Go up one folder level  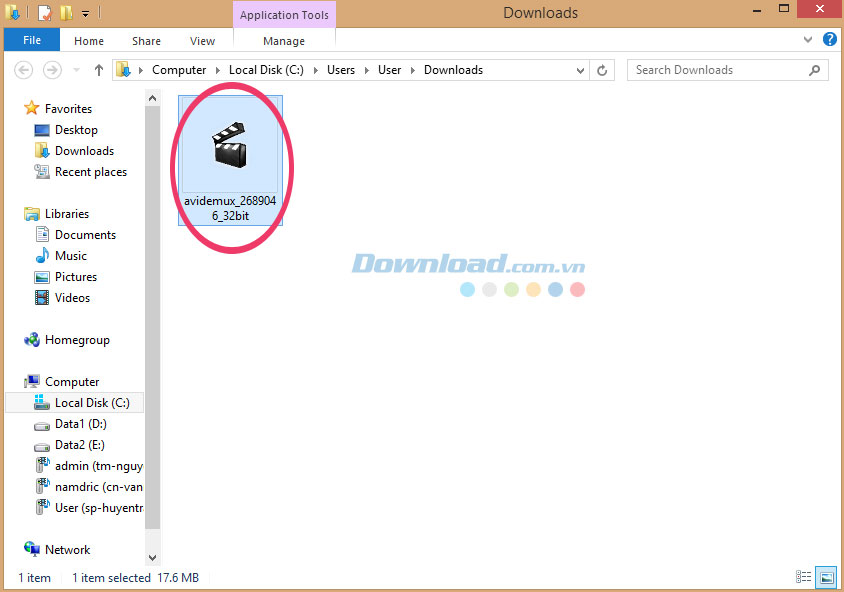(99, 70)
